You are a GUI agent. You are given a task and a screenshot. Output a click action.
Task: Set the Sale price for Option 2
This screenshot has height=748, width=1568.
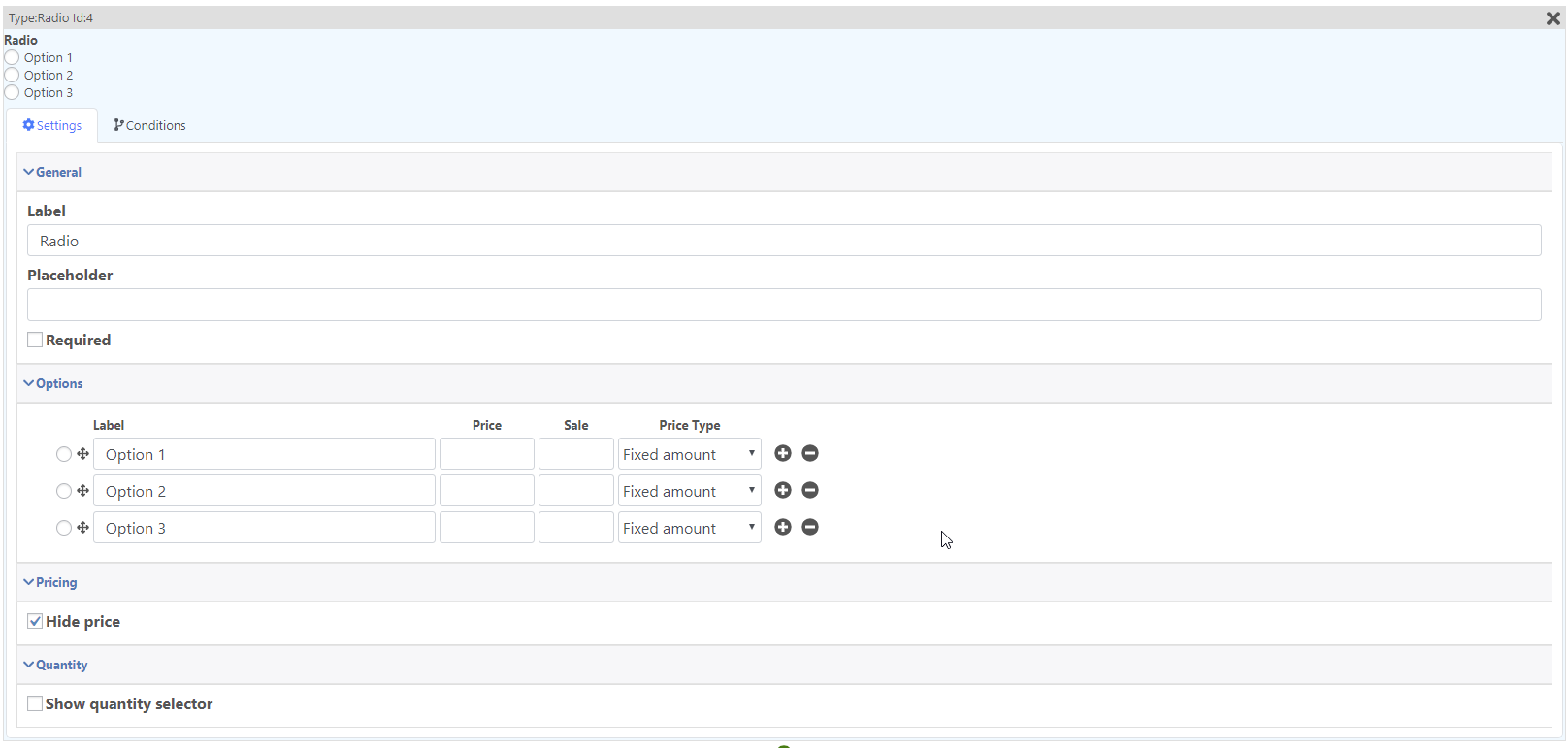click(x=576, y=491)
